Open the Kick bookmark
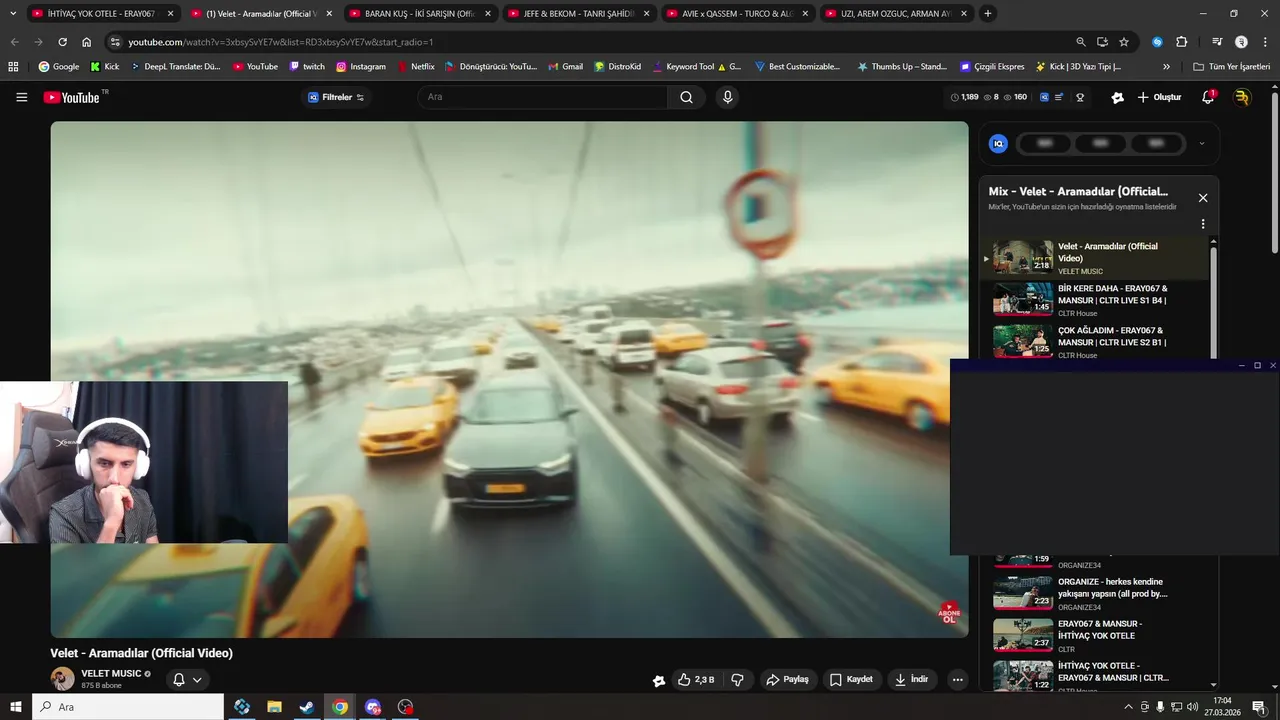 pos(105,66)
